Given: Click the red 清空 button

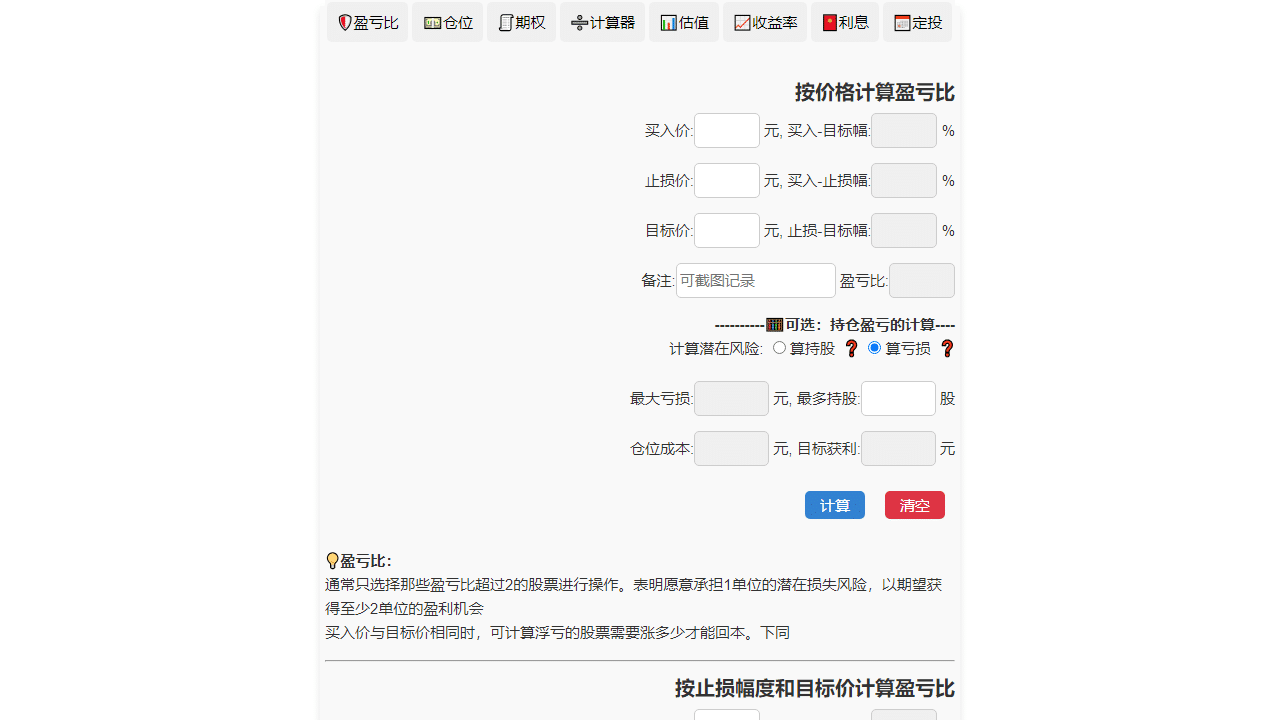Looking at the screenshot, I should click(x=915, y=505).
